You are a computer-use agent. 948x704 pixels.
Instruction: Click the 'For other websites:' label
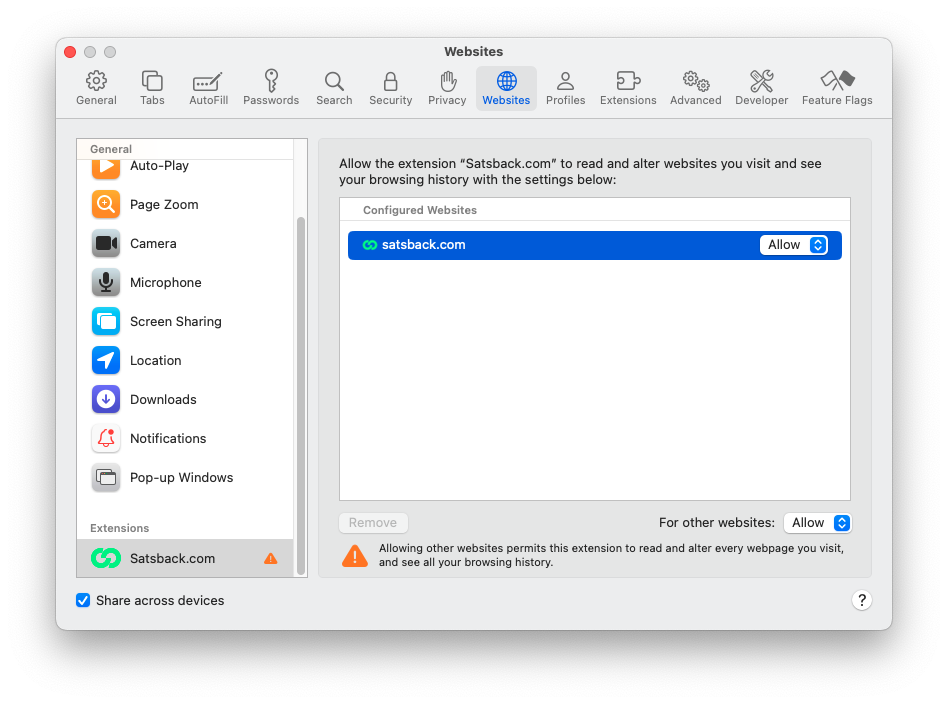click(x=716, y=523)
